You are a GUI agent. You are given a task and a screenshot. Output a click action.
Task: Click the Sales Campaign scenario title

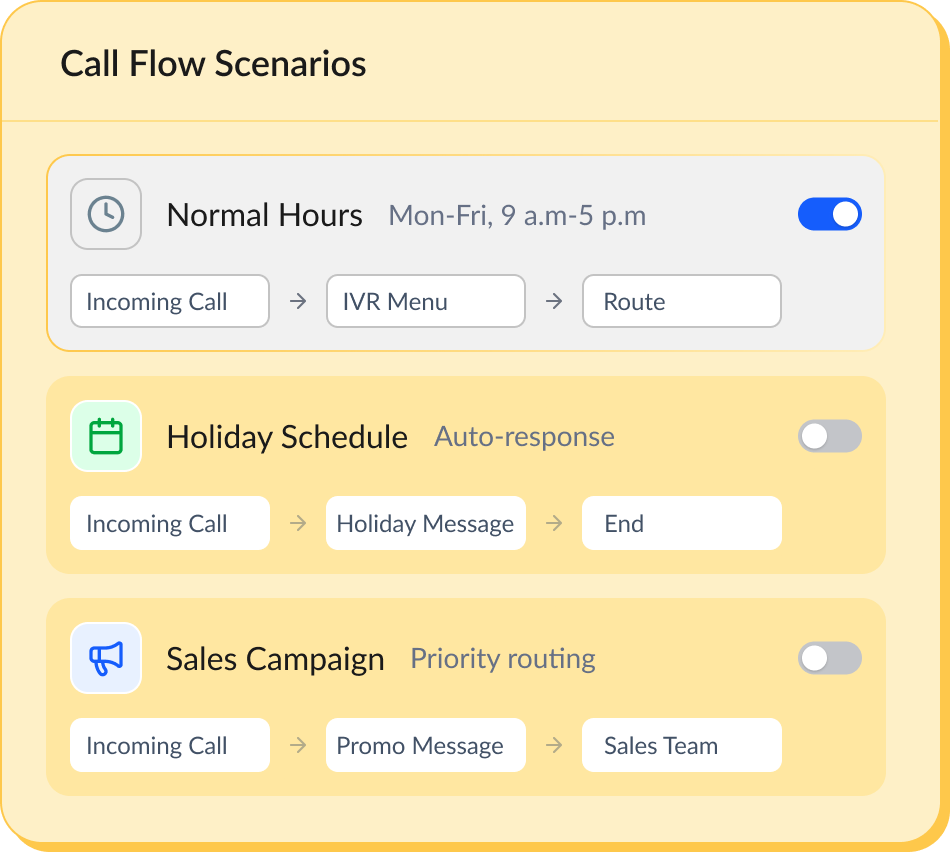coord(275,659)
